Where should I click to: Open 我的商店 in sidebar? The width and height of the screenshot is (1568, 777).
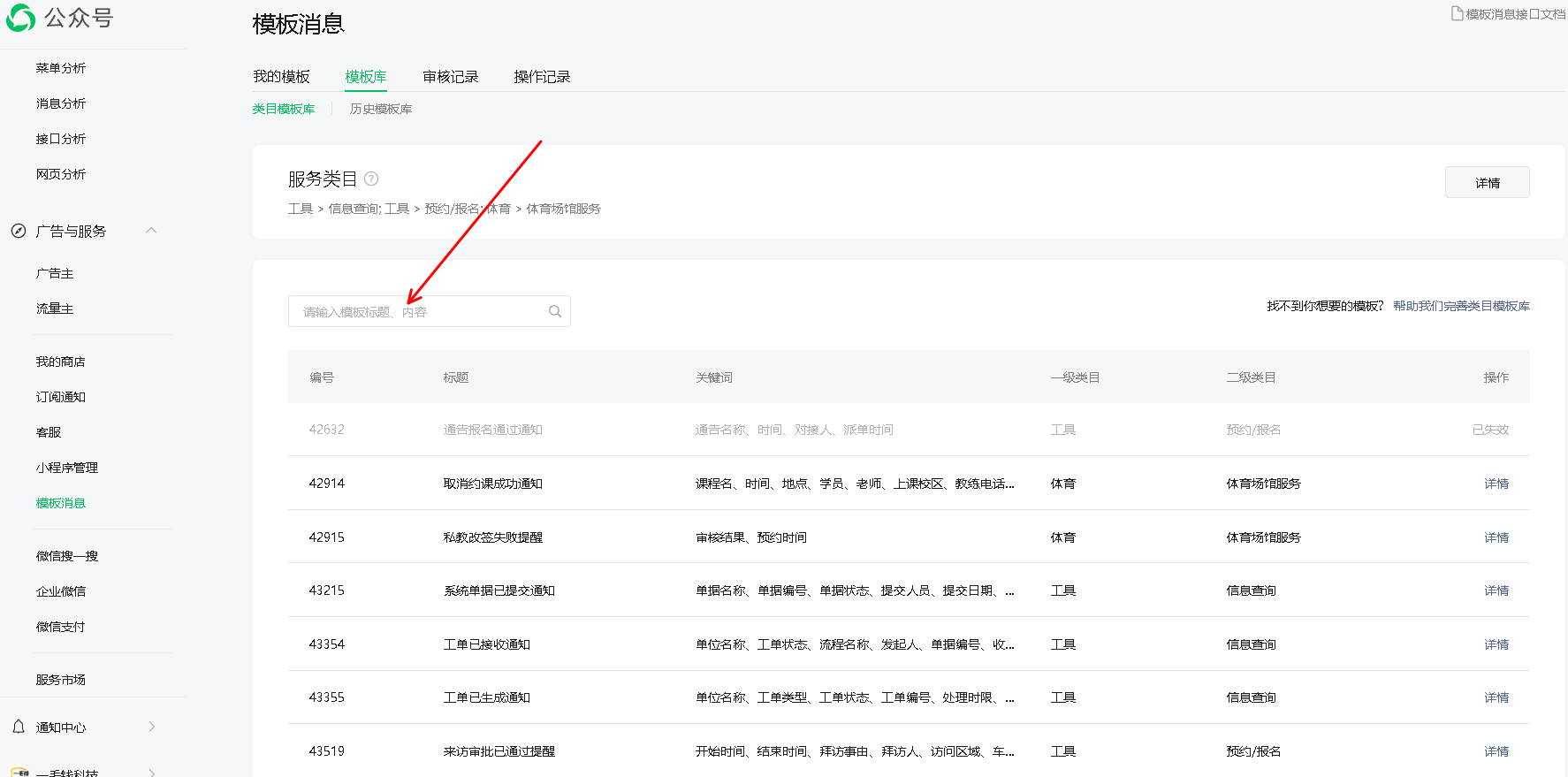tap(61, 362)
